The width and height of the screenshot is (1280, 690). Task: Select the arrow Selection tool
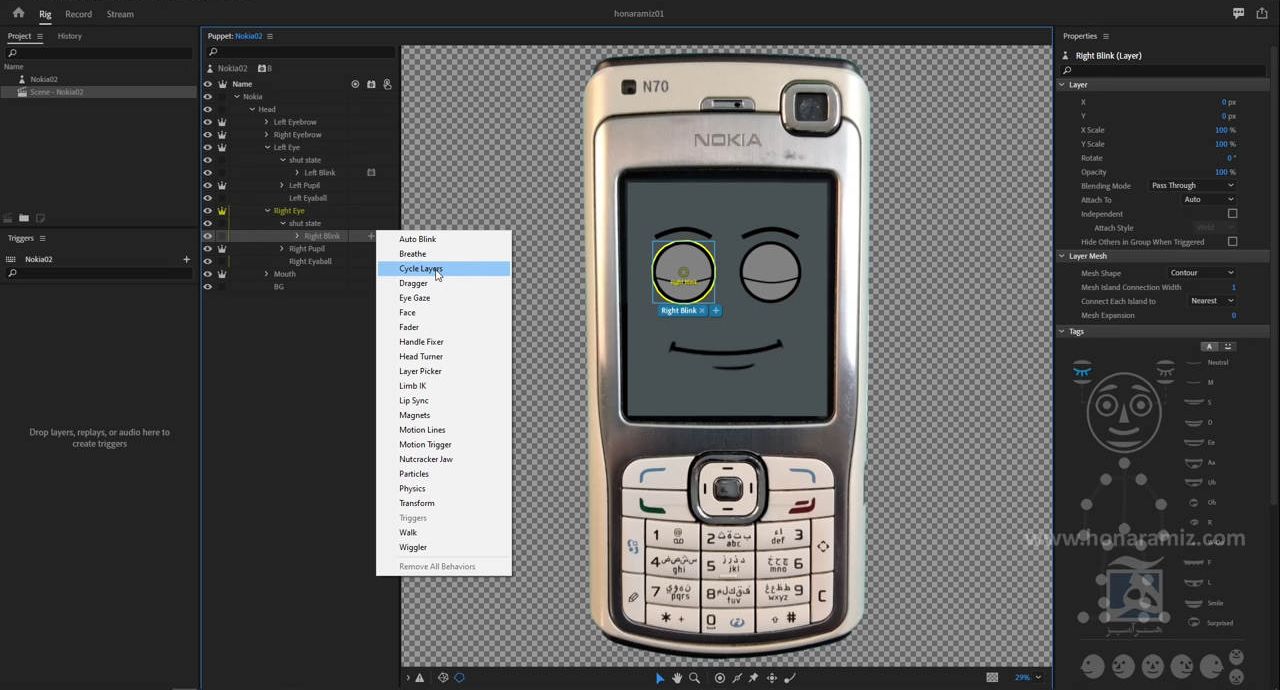click(x=660, y=677)
